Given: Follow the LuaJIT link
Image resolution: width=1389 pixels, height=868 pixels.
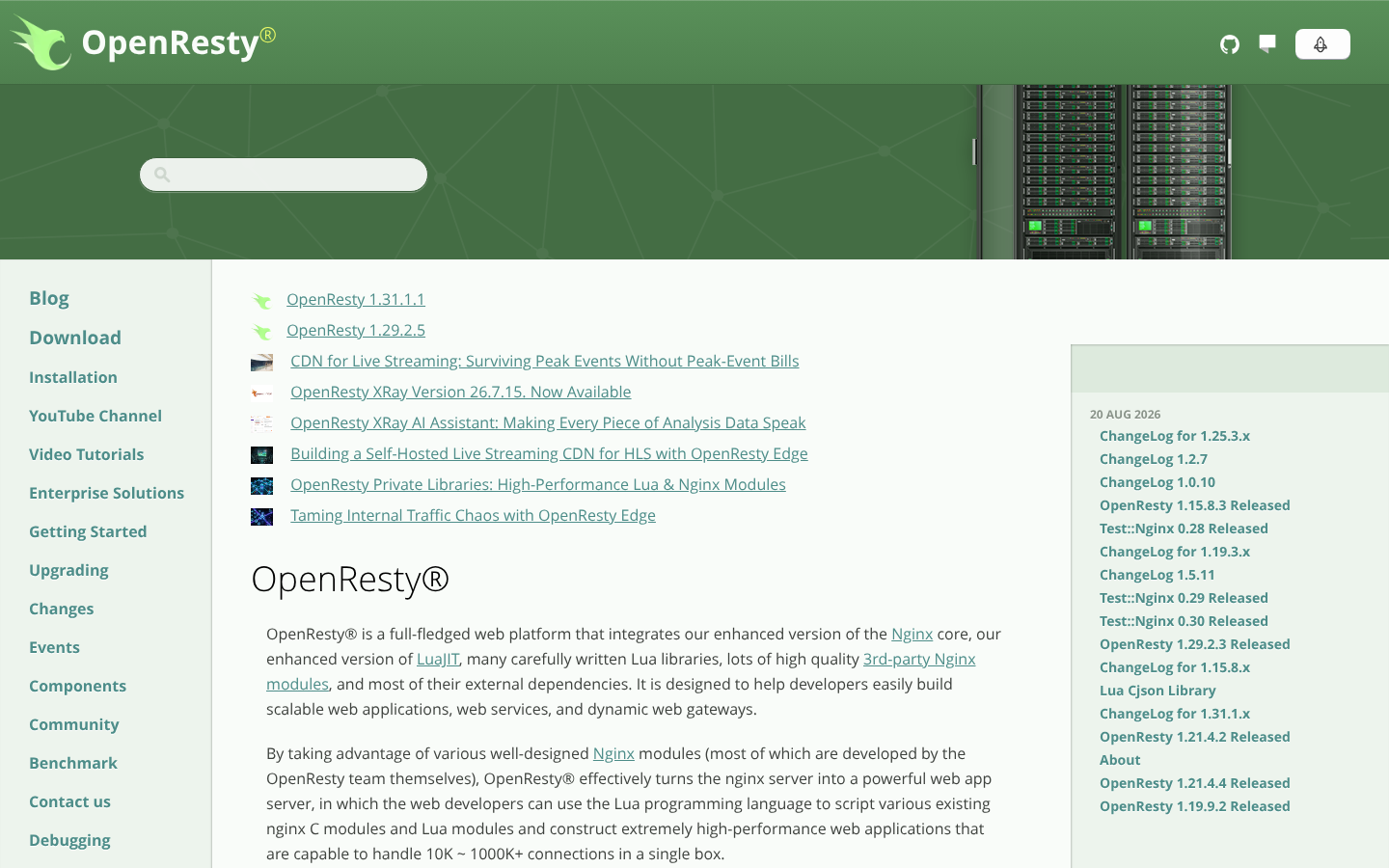Looking at the screenshot, I should pyautogui.click(x=438, y=659).
